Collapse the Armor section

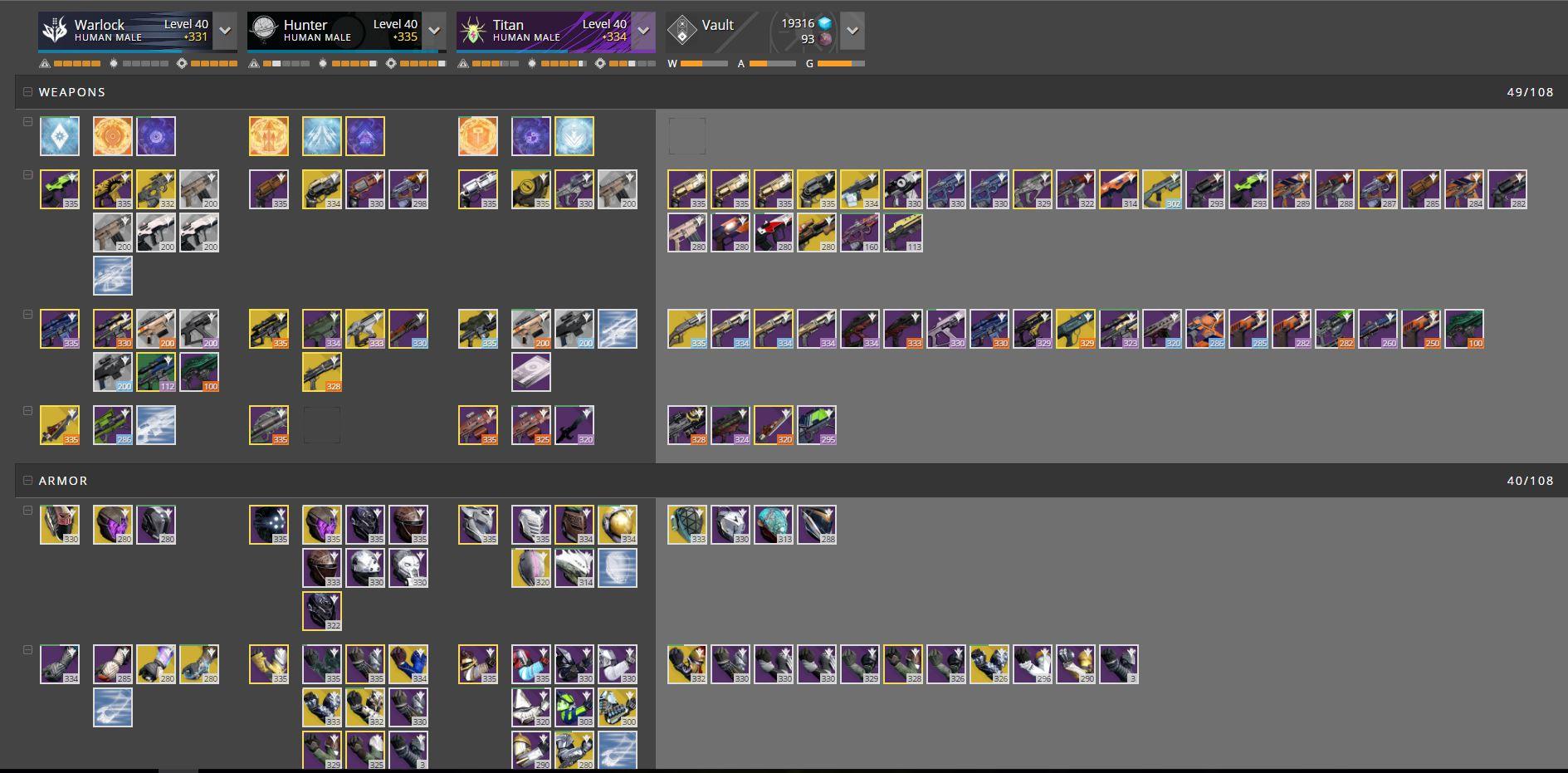(x=27, y=481)
